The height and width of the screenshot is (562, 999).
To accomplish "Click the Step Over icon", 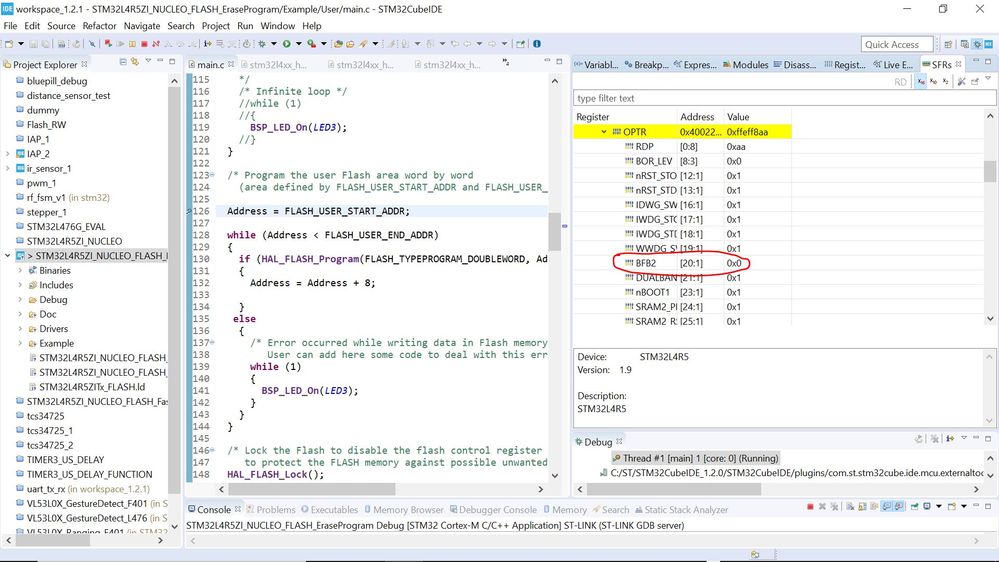I will click(180, 44).
